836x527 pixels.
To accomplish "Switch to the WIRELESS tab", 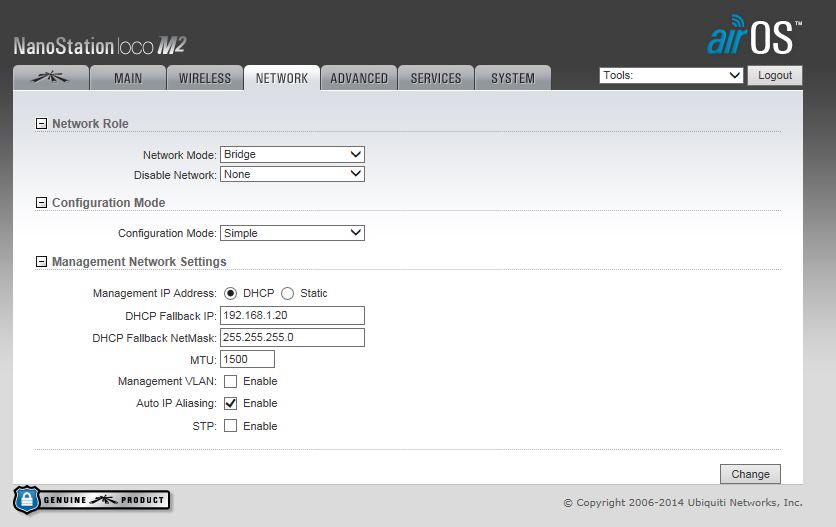I will tap(205, 78).
